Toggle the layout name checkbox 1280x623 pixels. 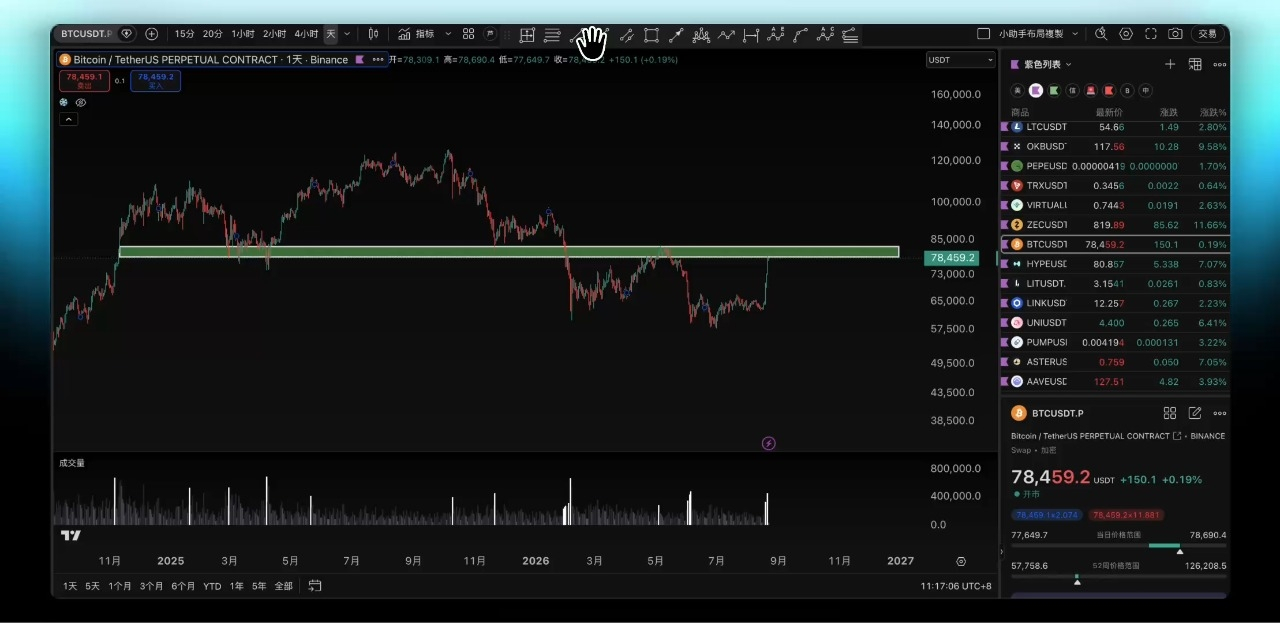(983, 34)
